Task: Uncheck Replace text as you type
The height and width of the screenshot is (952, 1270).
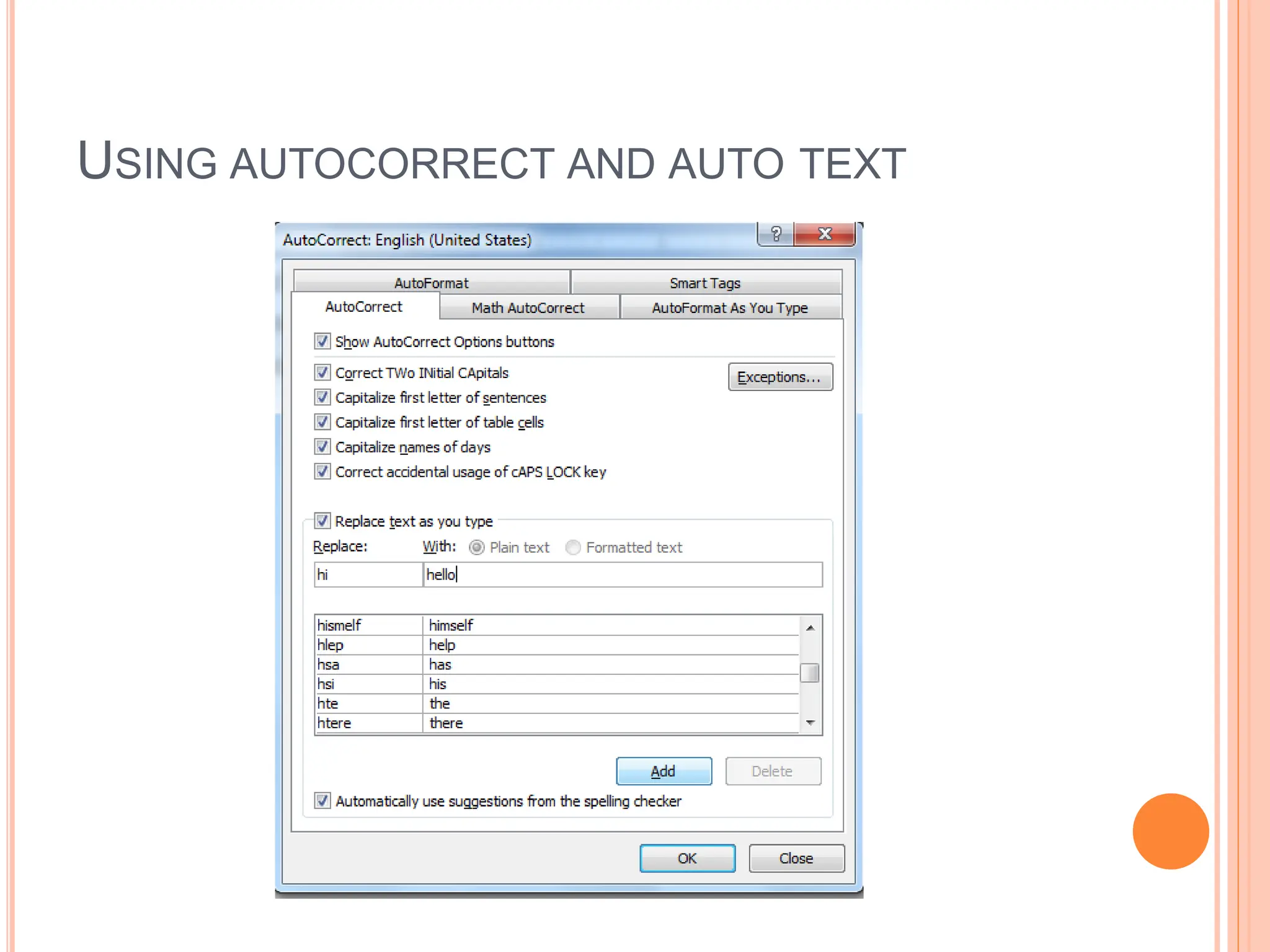Action: tap(322, 521)
